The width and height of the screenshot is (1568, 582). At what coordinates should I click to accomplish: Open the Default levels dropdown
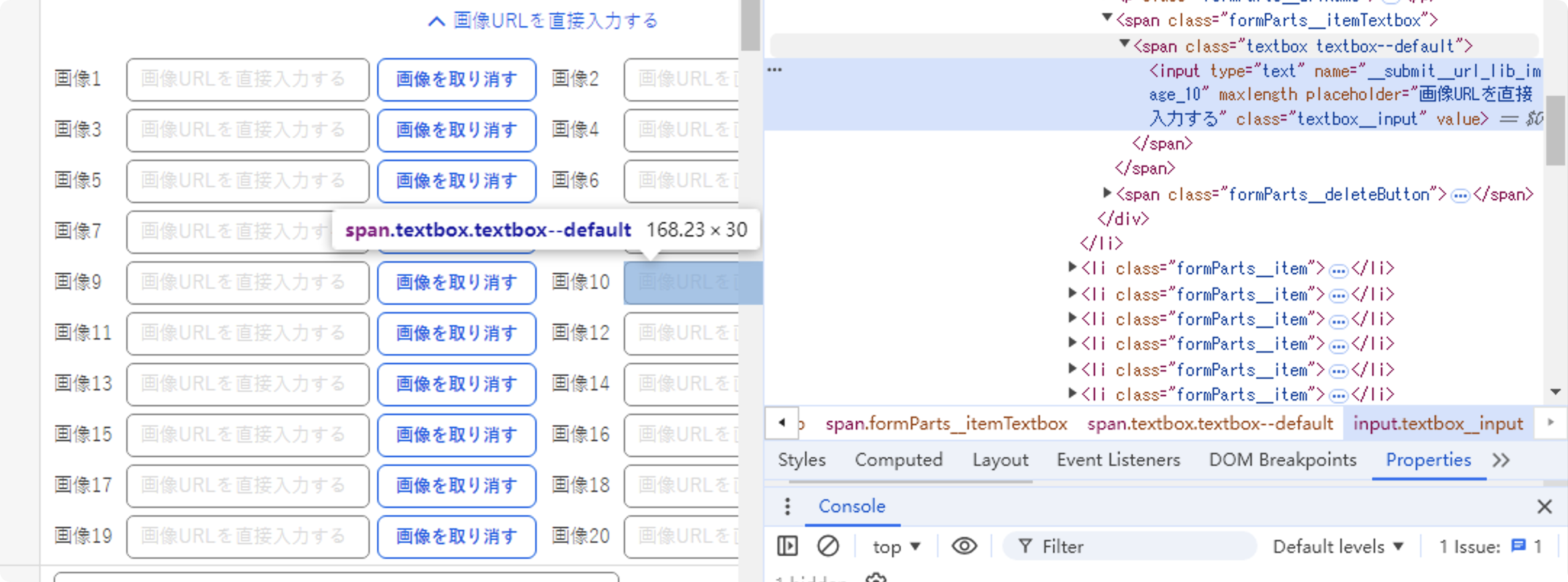pos(1339,546)
